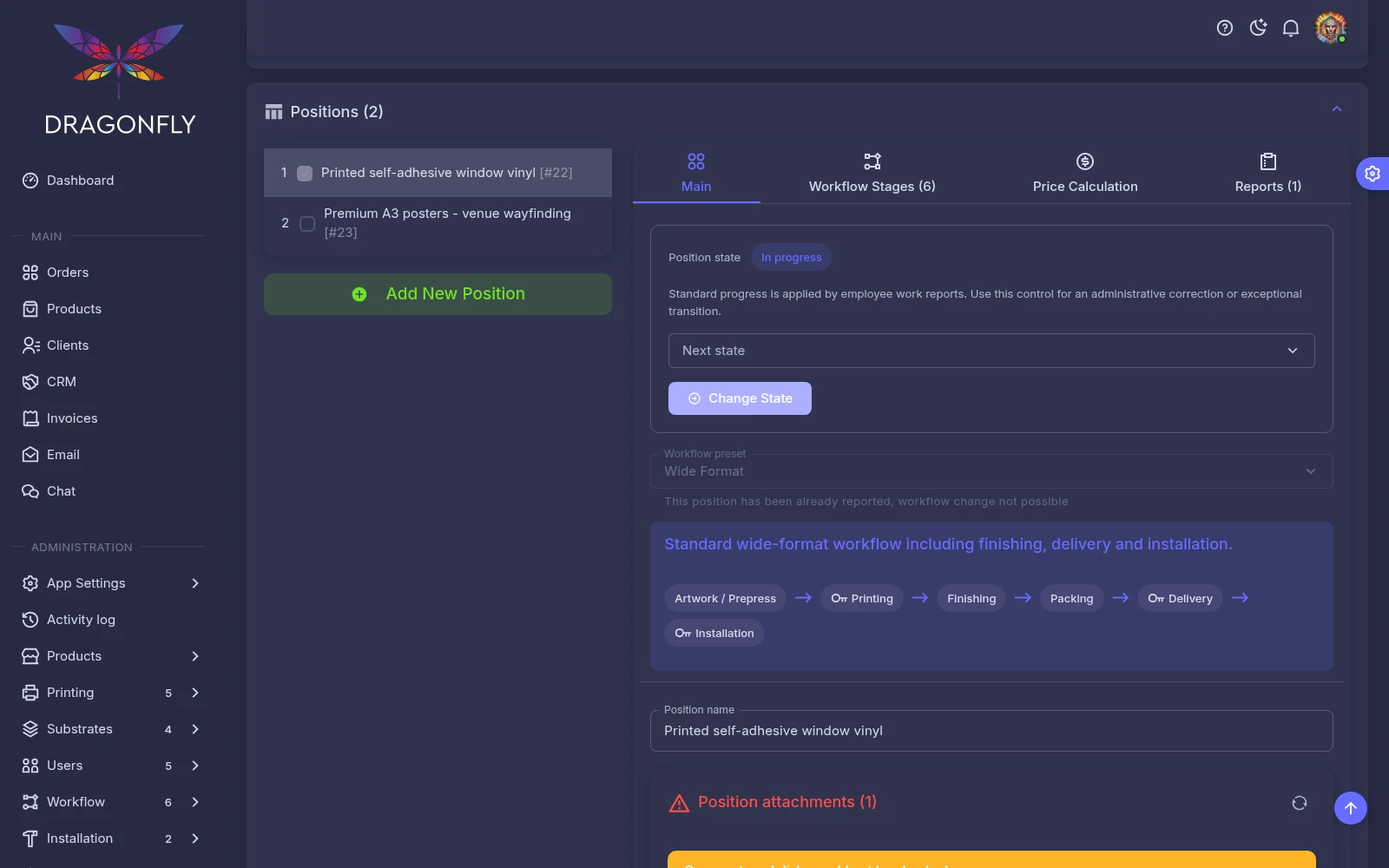Switch to Workflow Stages (6) tab
This screenshot has width=1389, height=868.
(872, 174)
